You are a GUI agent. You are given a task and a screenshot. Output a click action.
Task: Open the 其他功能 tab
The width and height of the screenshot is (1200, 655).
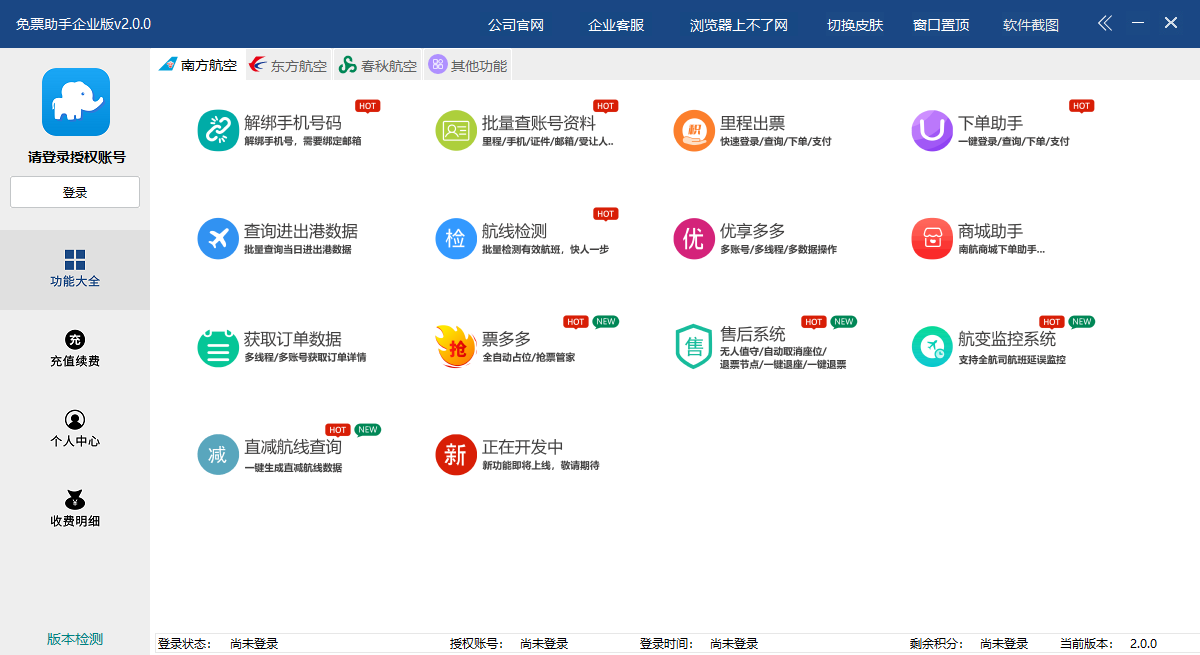[x=468, y=66]
